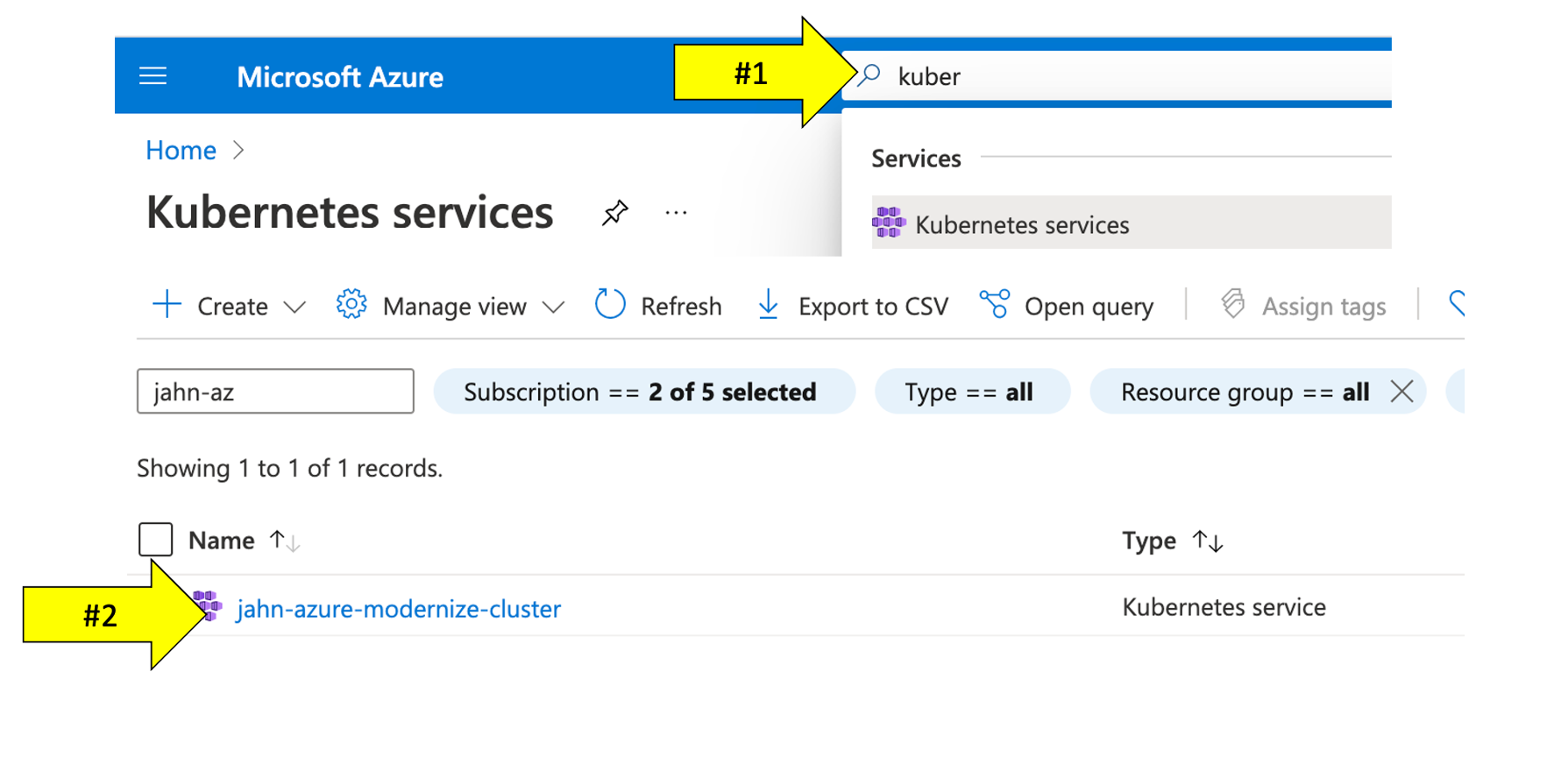Open the ellipsis more options menu
The width and height of the screenshot is (1568, 764).
point(676,212)
